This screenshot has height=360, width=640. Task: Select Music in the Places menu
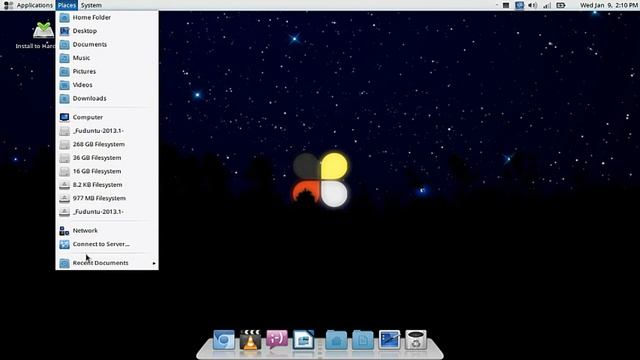(107, 58)
